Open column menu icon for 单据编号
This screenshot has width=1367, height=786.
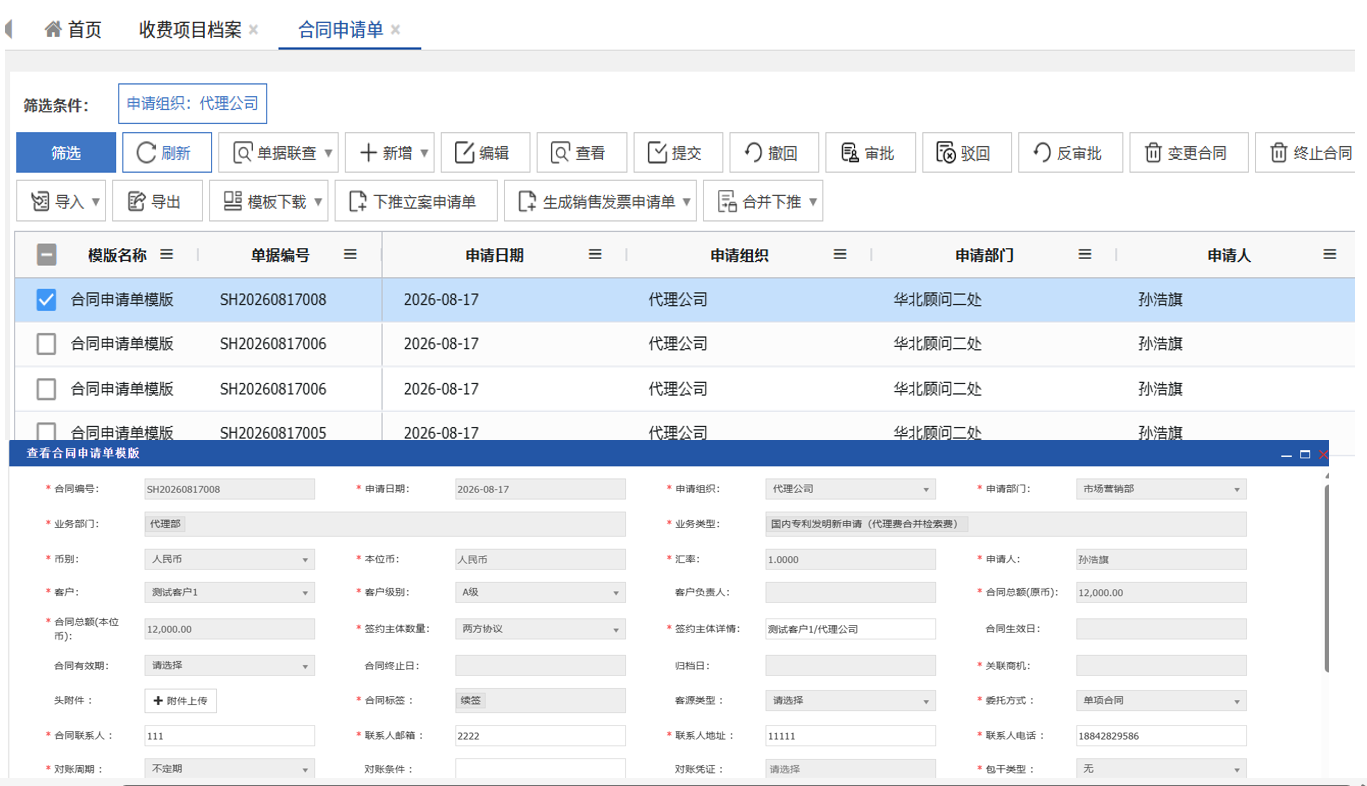click(x=350, y=255)
